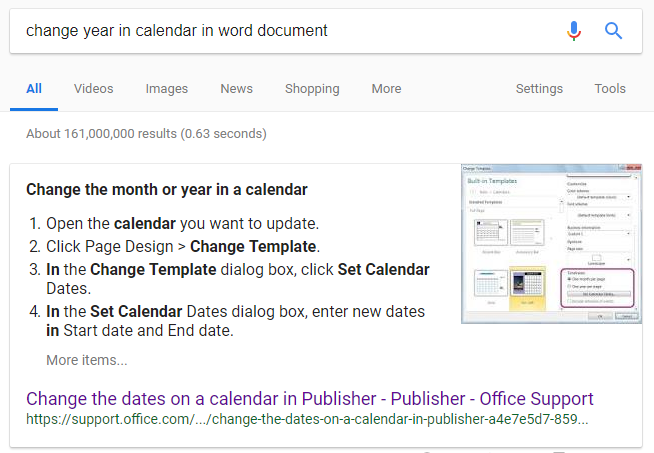This screenshot has width=654, height=453.
Task: Click the "More items..." link
Action: coord(87,360)
